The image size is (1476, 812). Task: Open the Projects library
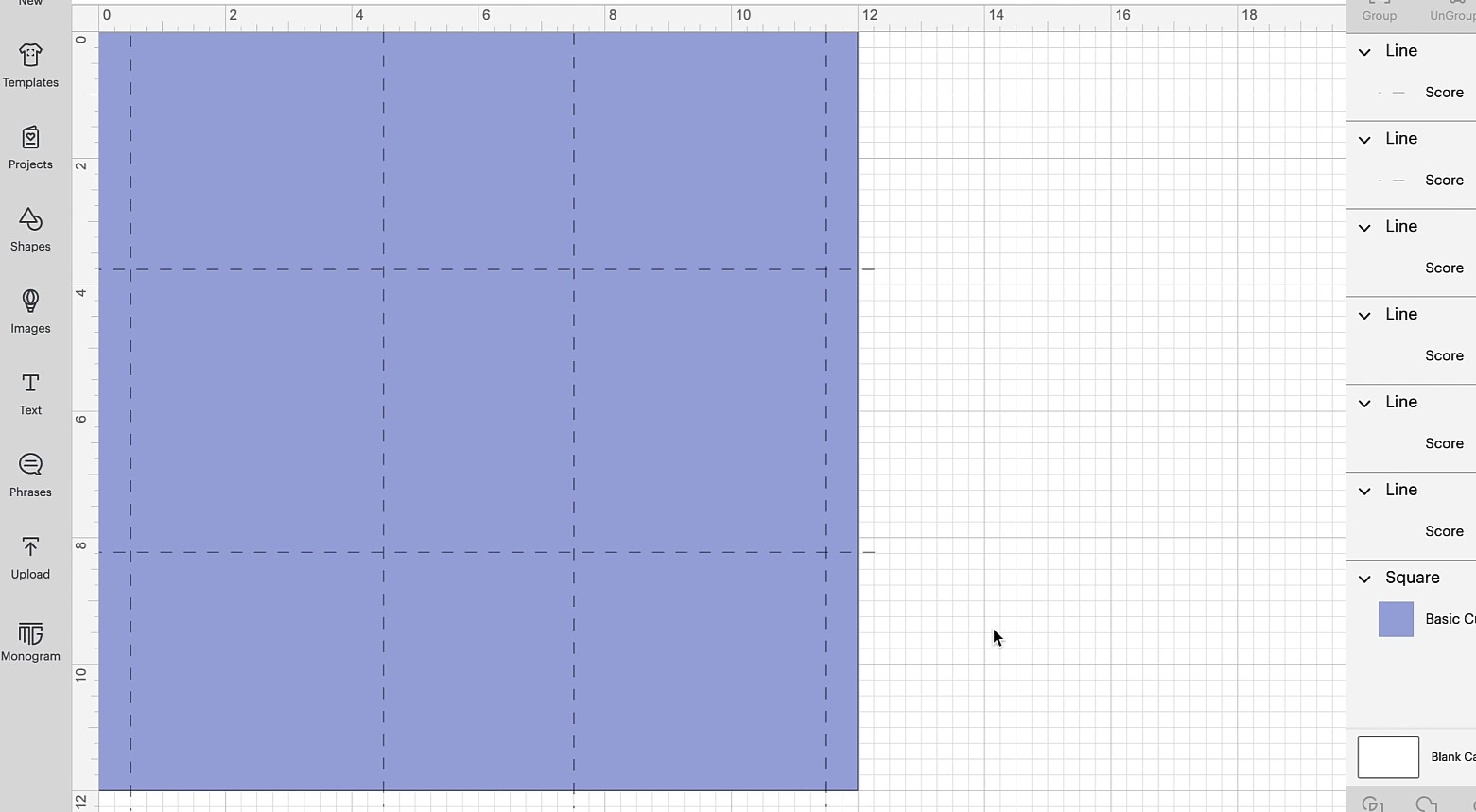[30, 148]
